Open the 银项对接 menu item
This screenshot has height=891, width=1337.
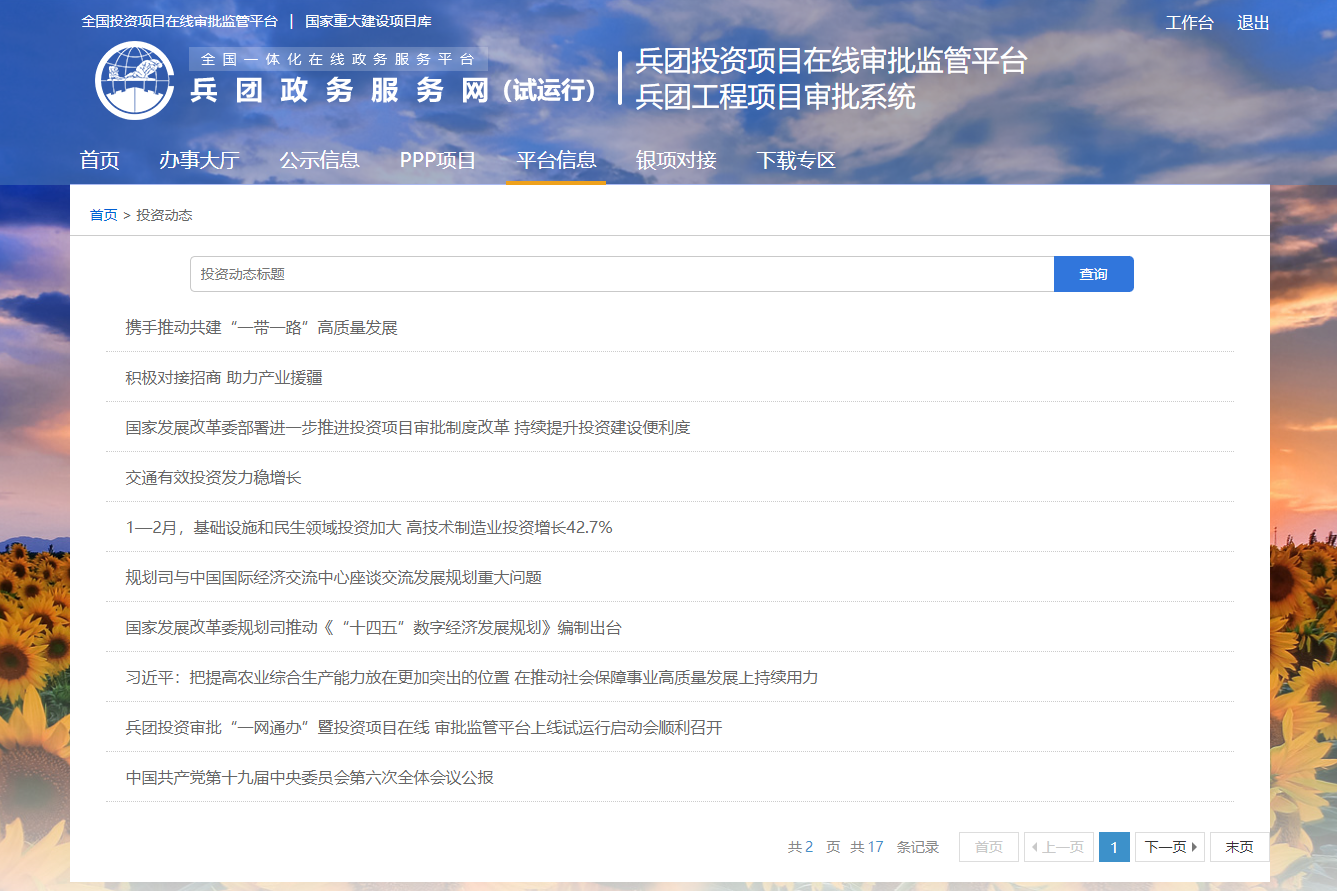(676, 160)
